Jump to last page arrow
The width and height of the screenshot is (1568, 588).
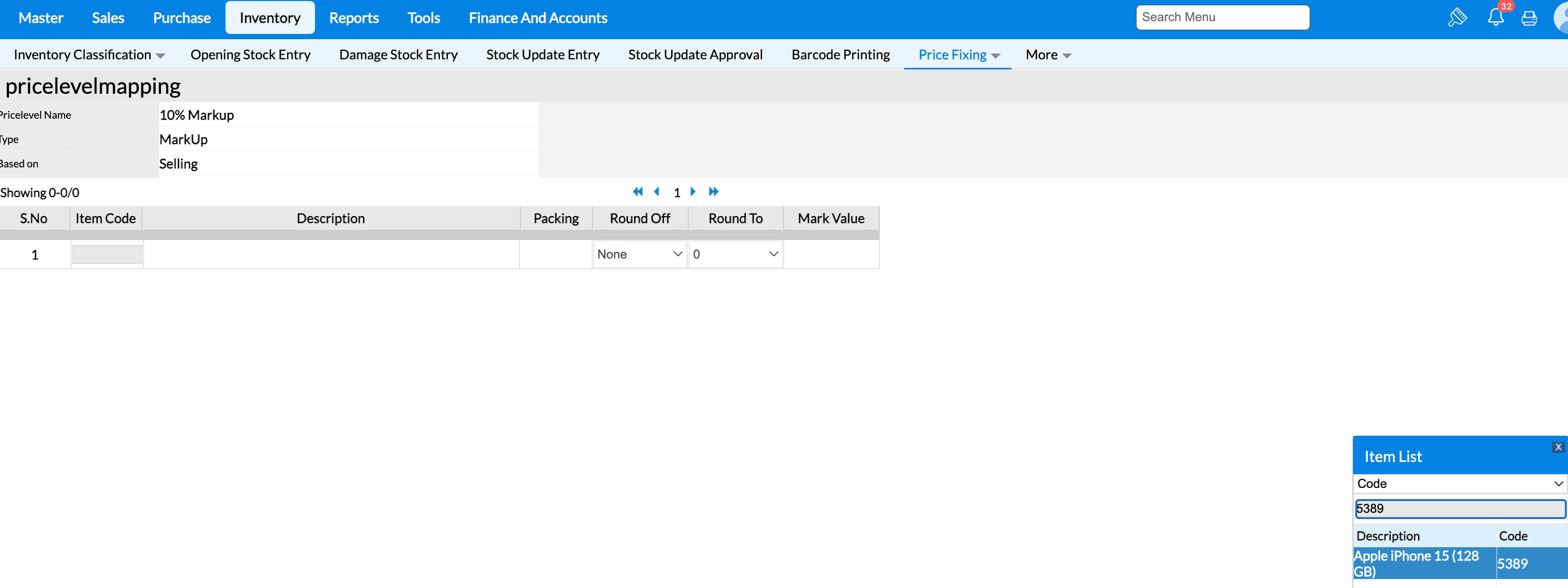[x=714, y=192]
